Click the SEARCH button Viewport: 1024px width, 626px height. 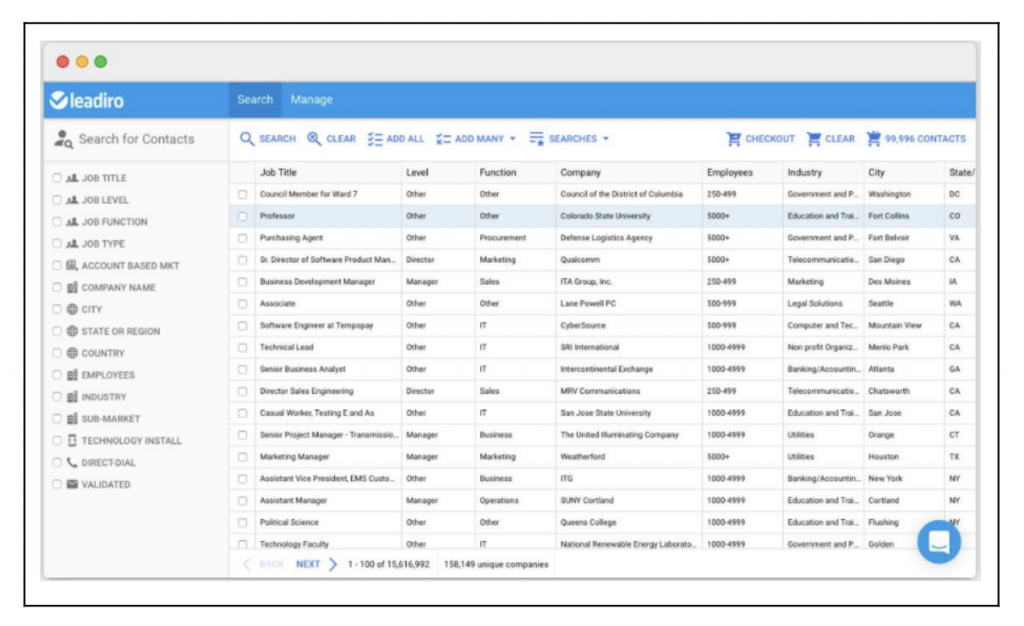pyautogui.click(x=268, y=139)
